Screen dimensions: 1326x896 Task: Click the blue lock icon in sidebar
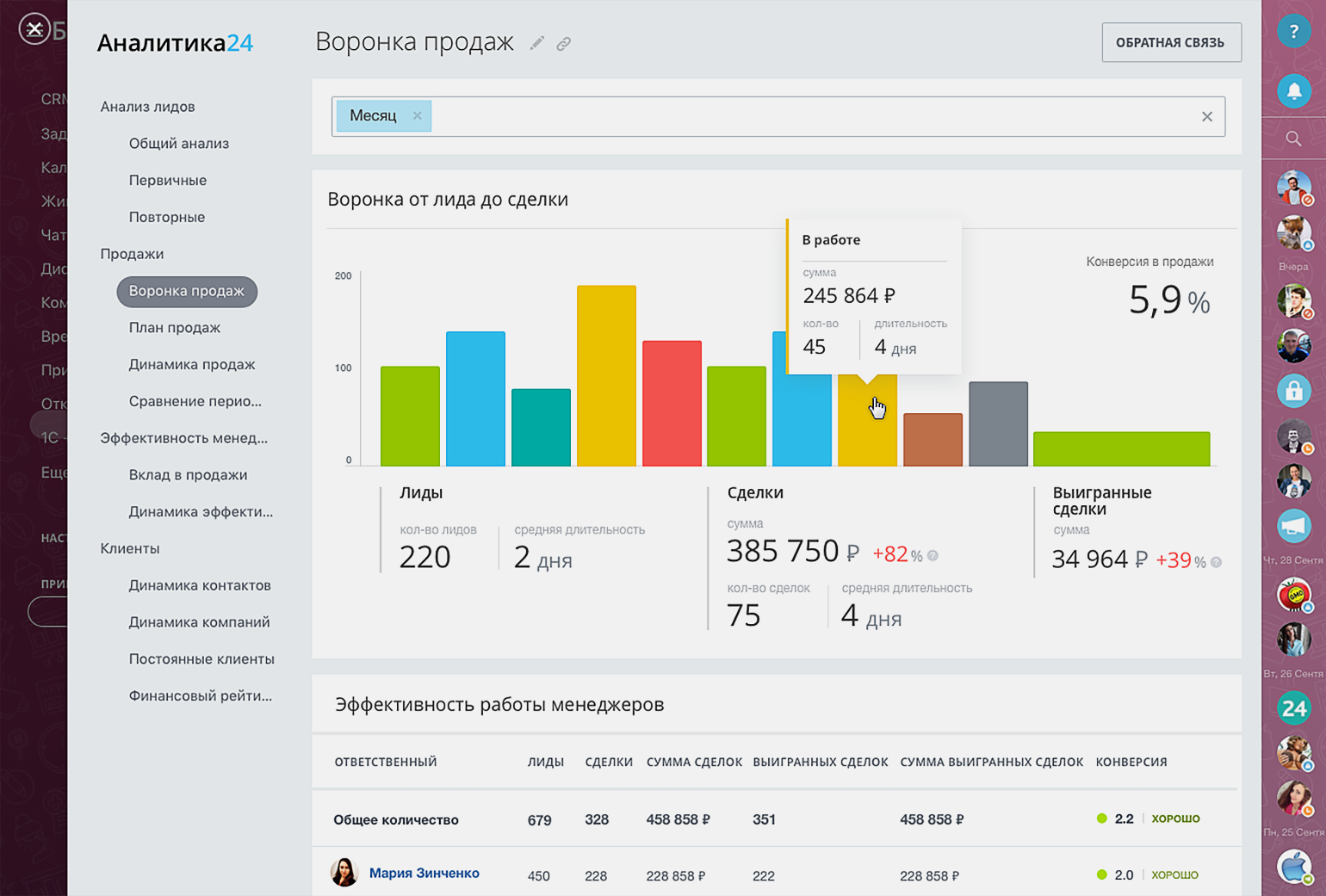tap(1293, 391)
